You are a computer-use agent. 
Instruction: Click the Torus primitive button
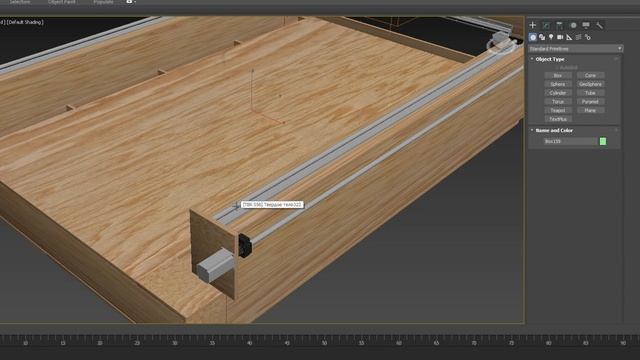(558, 102)
